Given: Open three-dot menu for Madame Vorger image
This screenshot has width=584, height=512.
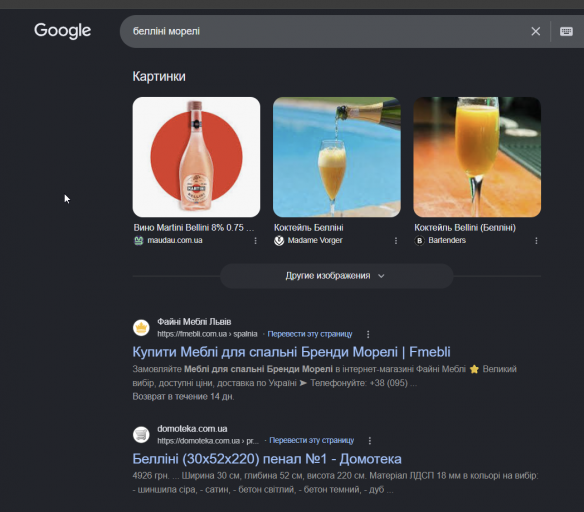Looking at the screenshot, I should point(396,241).
